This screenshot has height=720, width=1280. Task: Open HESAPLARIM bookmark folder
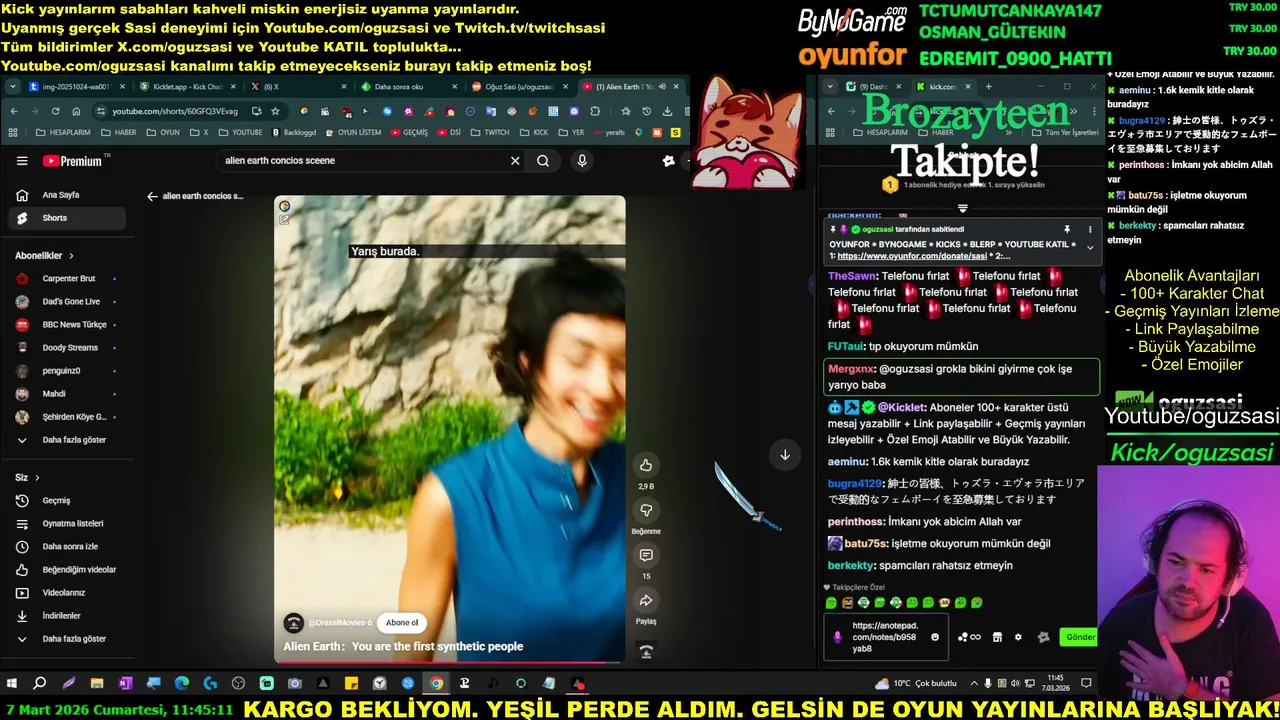(x=62, y=132)
